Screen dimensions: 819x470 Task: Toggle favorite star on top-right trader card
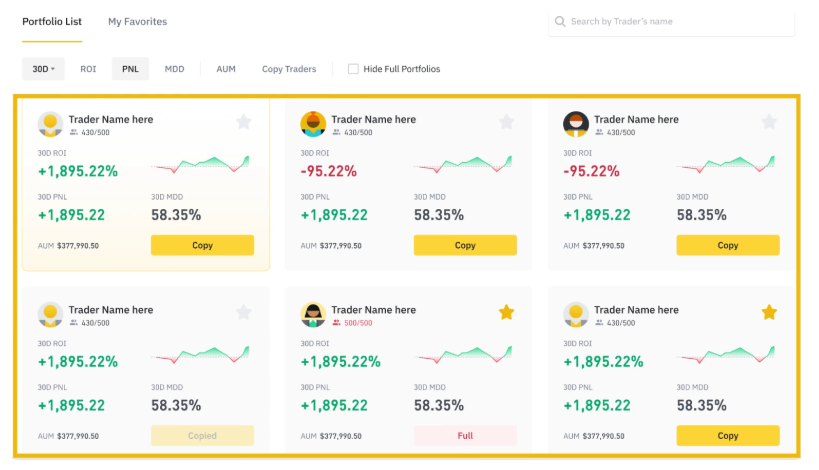769,122
